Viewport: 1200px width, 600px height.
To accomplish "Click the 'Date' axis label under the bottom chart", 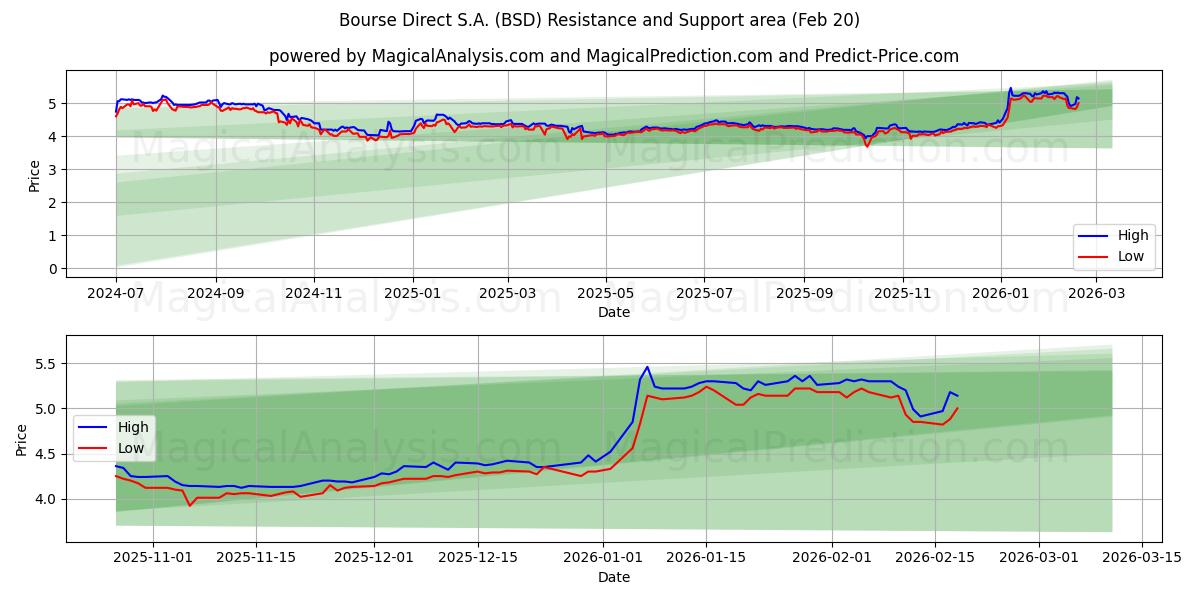I will [x=614, y=577].
